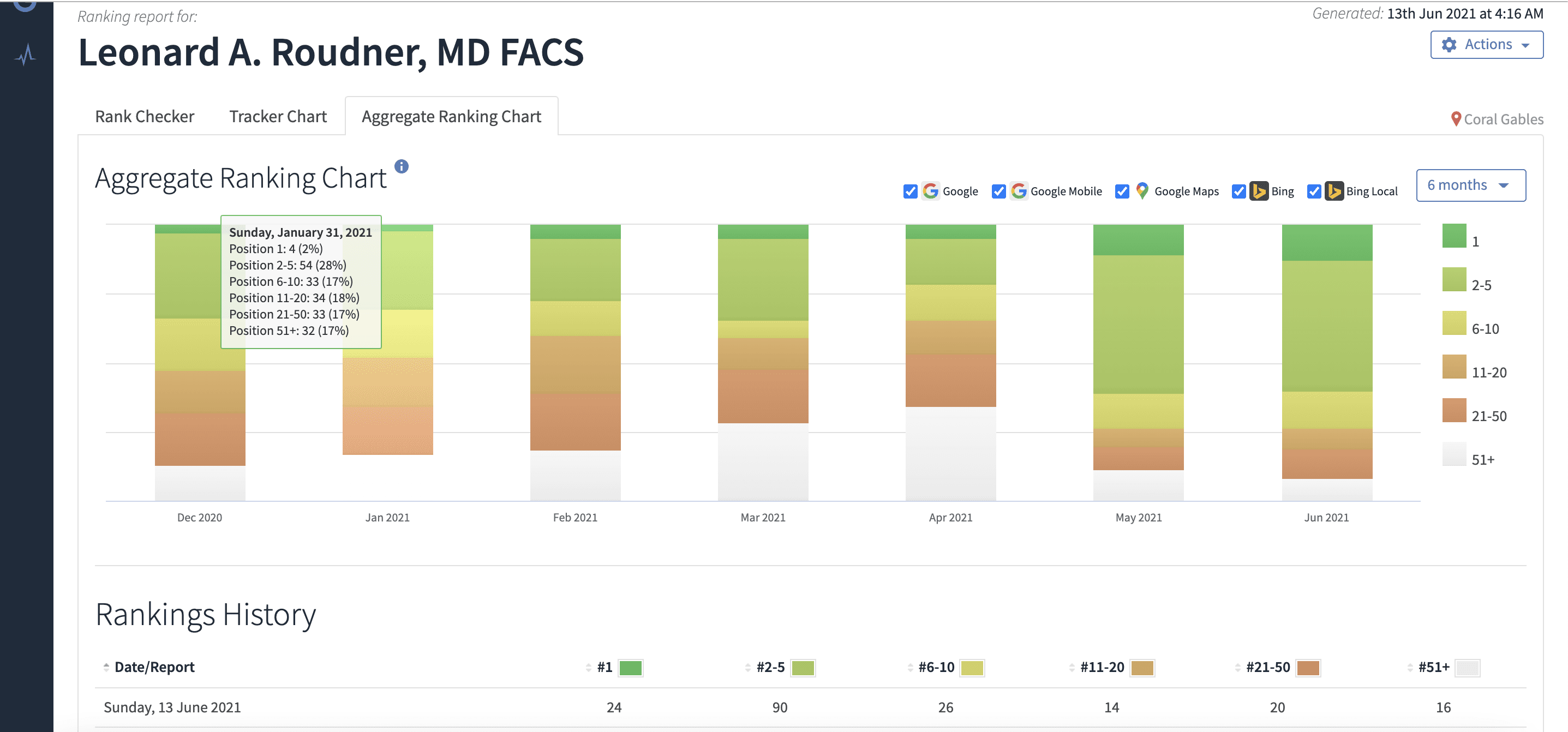The width and height of the screenshot is (1568, 732).
Task: Click the Sunday, 13 June 2021 report row
Action: (172, 707)
